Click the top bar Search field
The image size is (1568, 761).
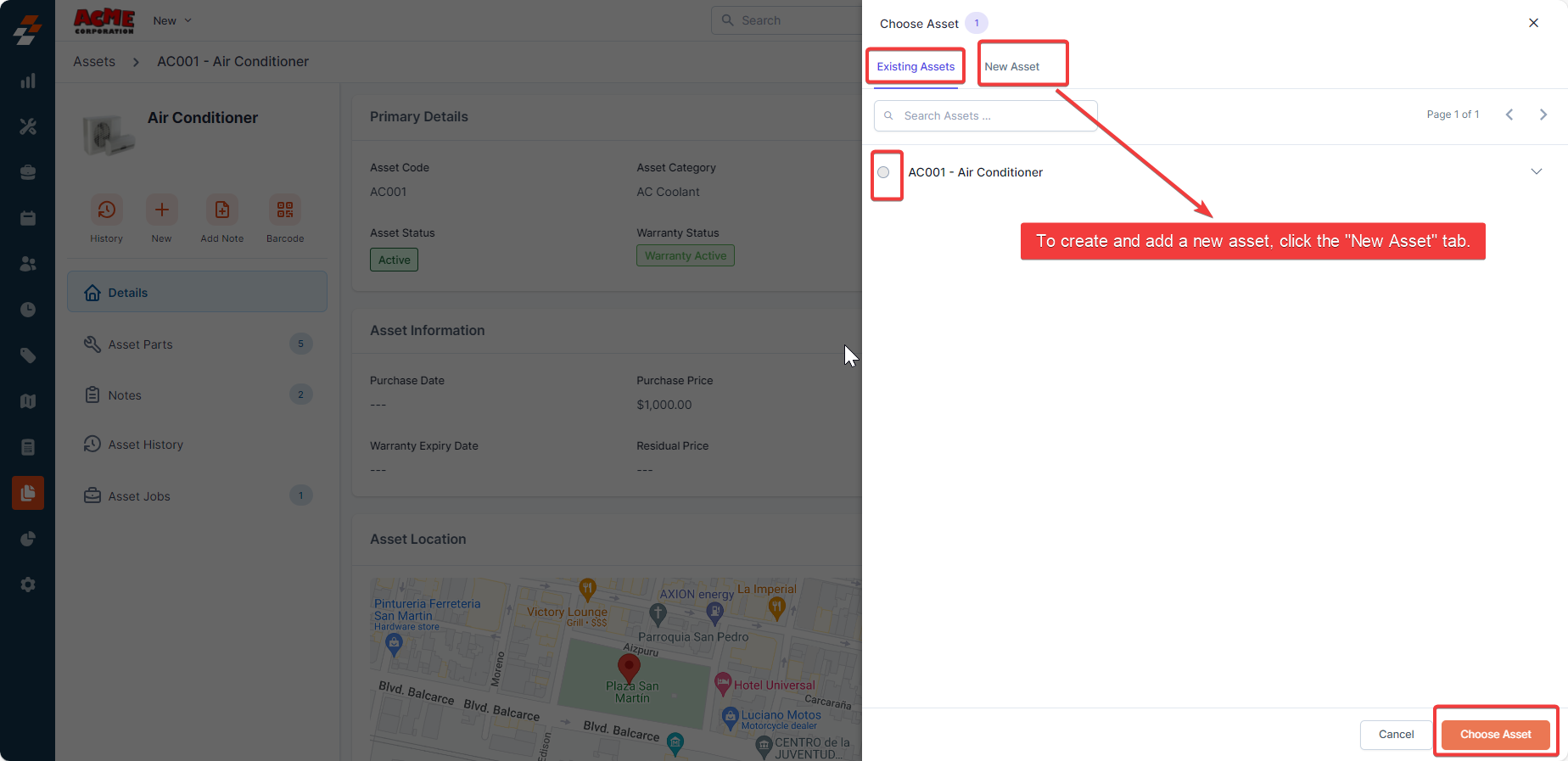click(787, 20)
